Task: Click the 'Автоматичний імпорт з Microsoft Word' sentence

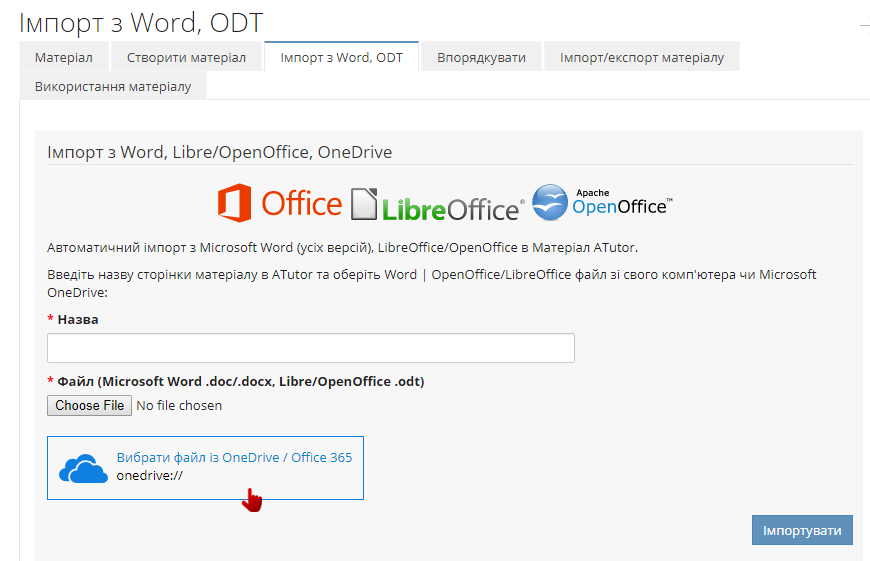Action: (342, 247)
